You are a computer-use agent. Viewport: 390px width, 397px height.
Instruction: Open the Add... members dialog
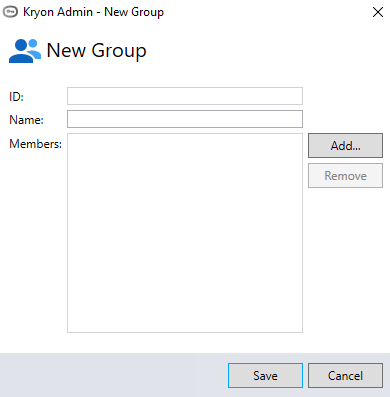(x=345, y=146)
